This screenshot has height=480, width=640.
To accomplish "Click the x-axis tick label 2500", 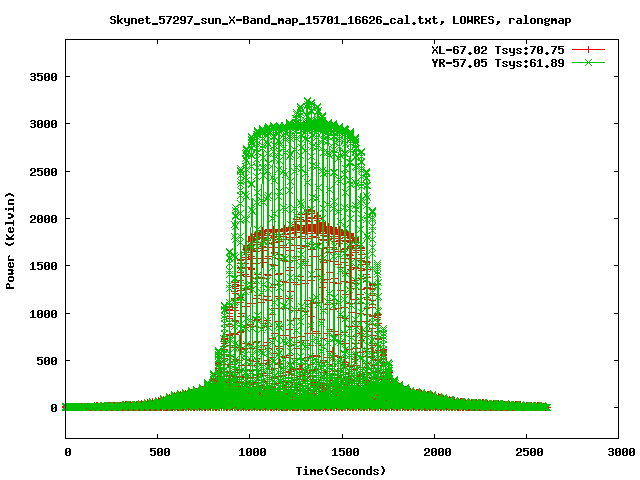I will pyautogui.click(x=529, y=452).
